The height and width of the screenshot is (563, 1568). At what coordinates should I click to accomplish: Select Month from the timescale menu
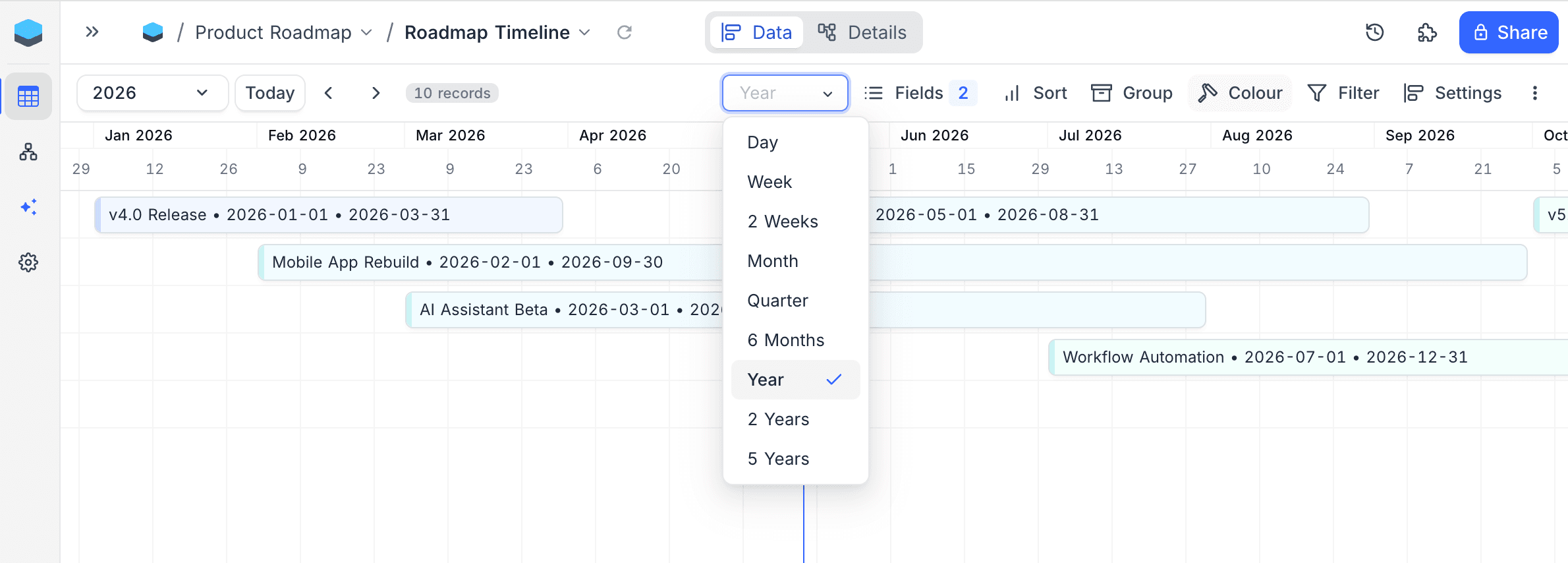(796, 261)
